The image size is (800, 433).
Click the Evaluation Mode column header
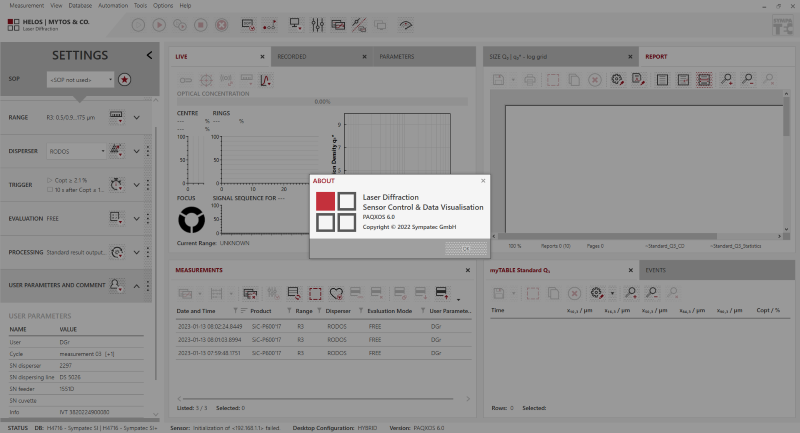point(390,311)
